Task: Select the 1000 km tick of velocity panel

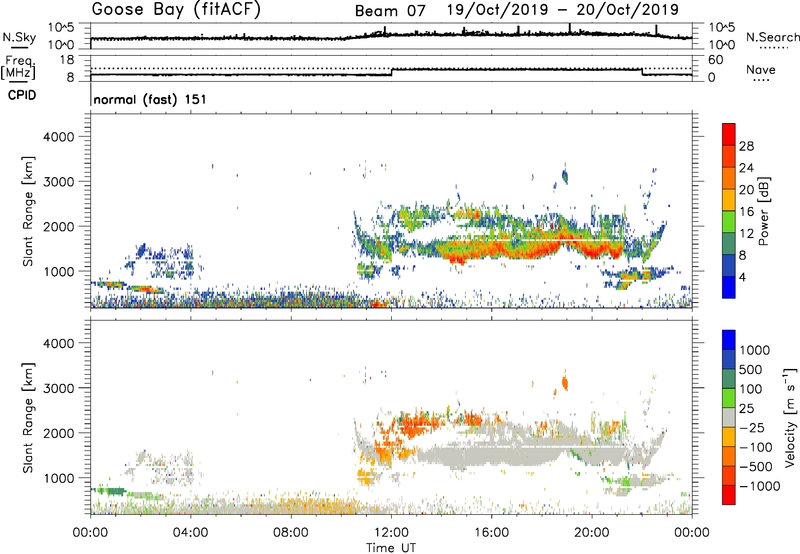Action: coord(58,478)
